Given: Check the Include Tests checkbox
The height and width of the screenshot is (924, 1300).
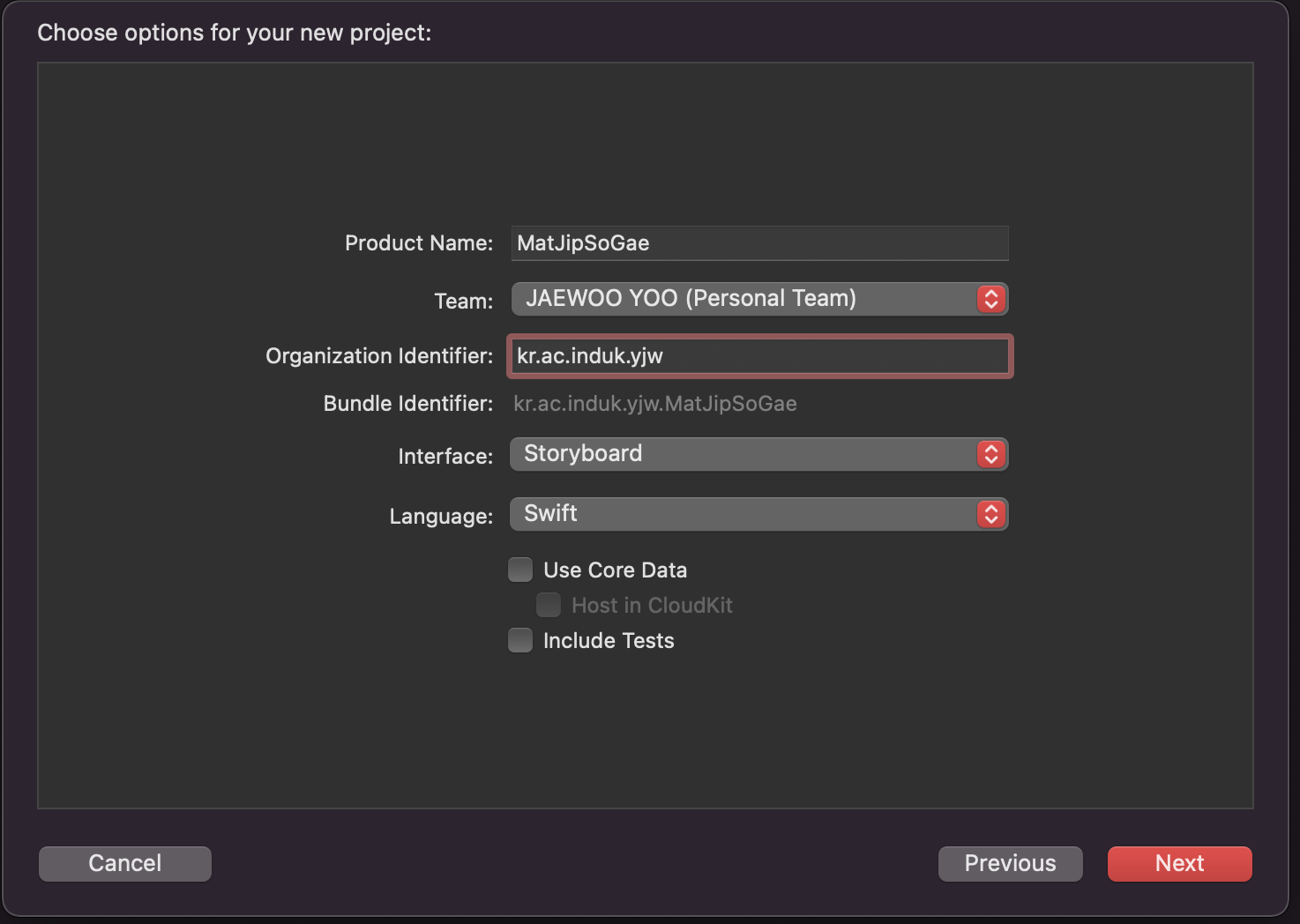Looking at the screenshot, I should [x=520, y=640].
